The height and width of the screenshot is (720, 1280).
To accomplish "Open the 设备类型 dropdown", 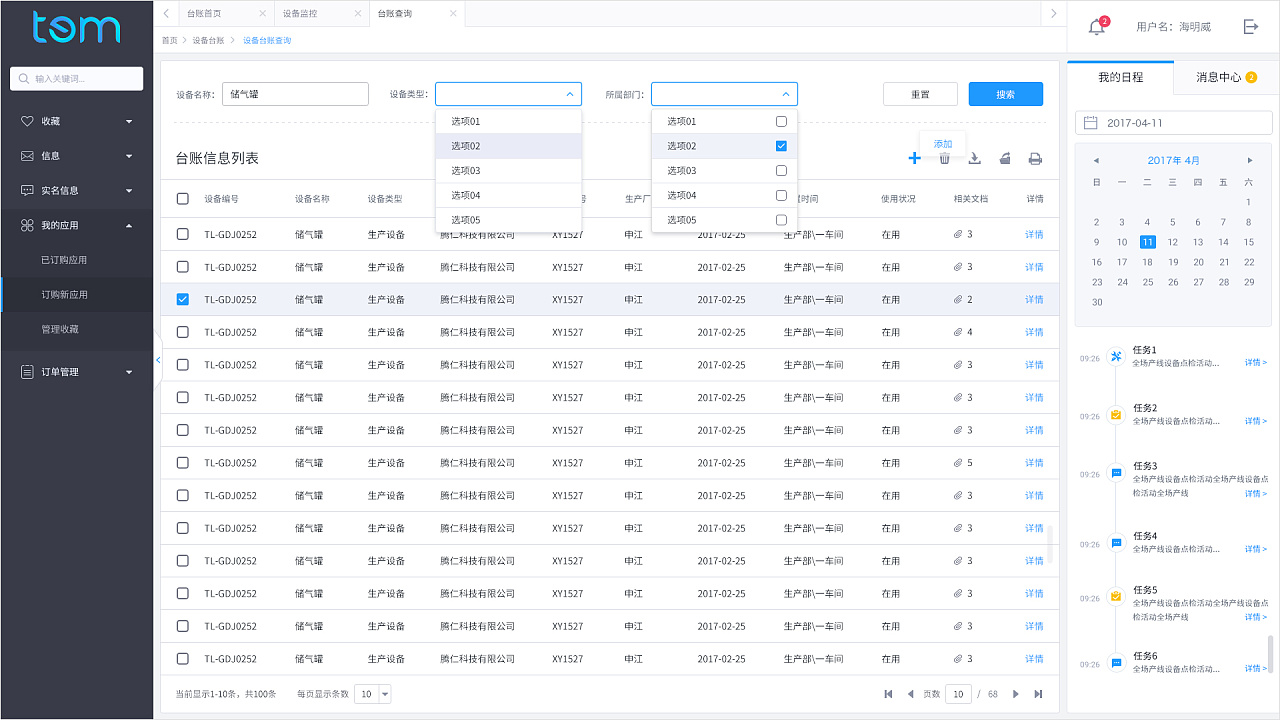I will click(x=508, y=94).
